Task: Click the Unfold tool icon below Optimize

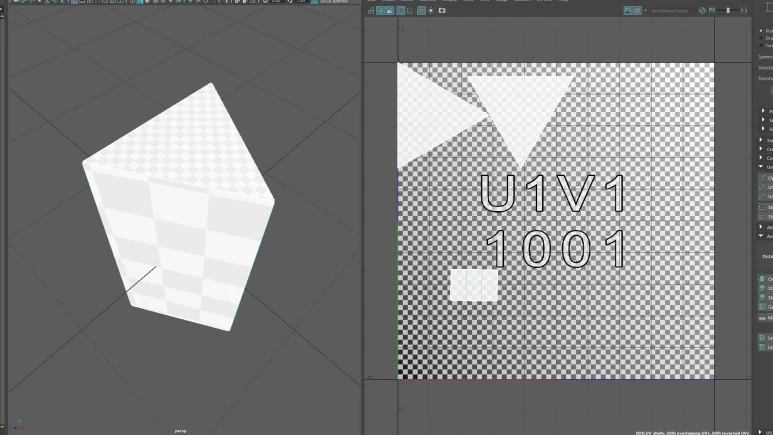Action: (762, 187)
